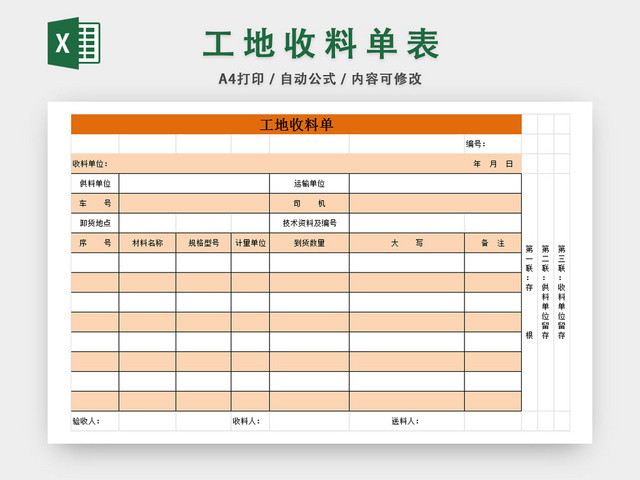The image size is (640, 480).
Task: Click the 到货数量 column header
Action: pyautogui.click(x=309, y=243)
